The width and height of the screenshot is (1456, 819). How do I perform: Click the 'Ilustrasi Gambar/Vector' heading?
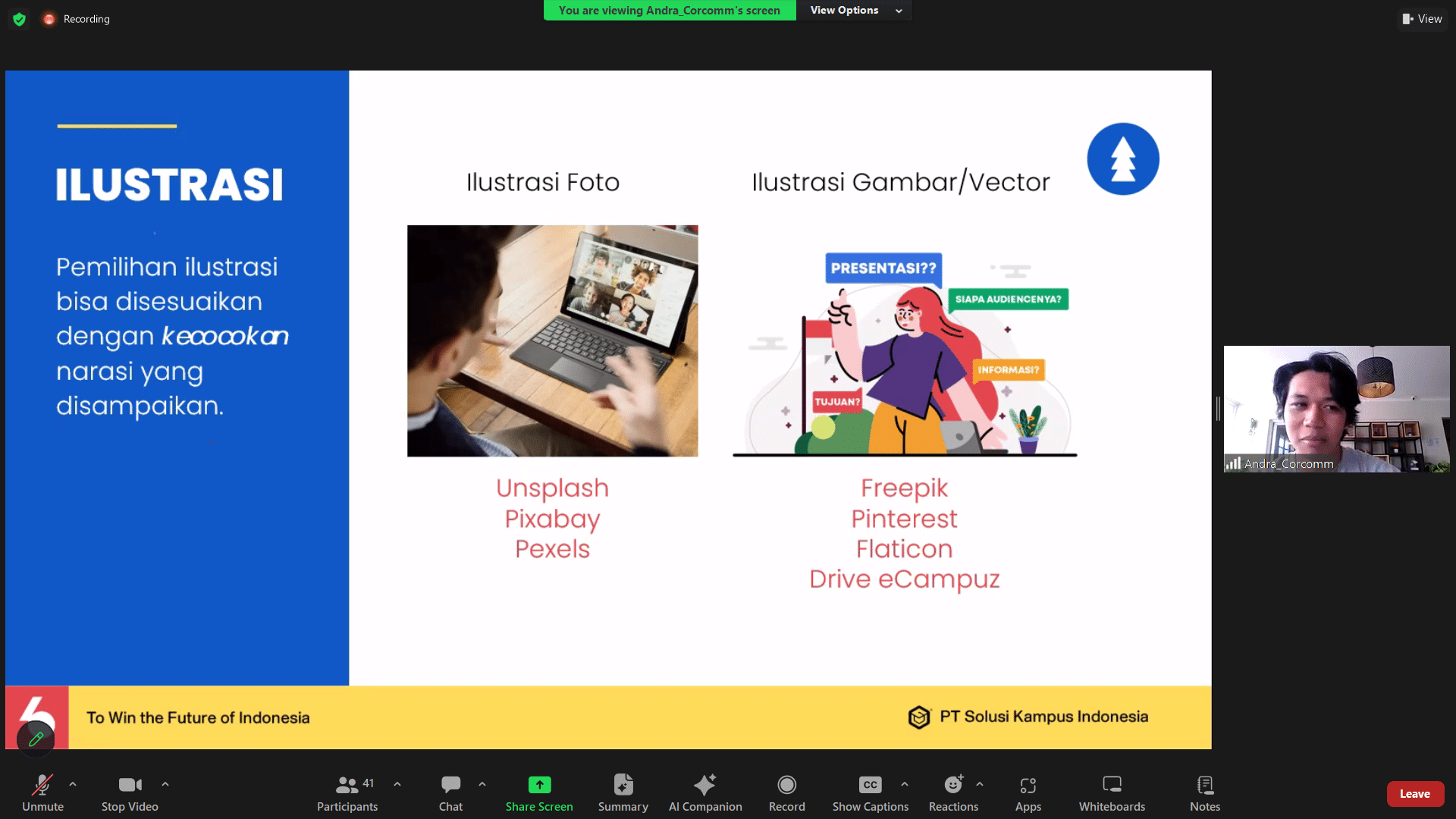pyautogui.click(x=901, y=182)
